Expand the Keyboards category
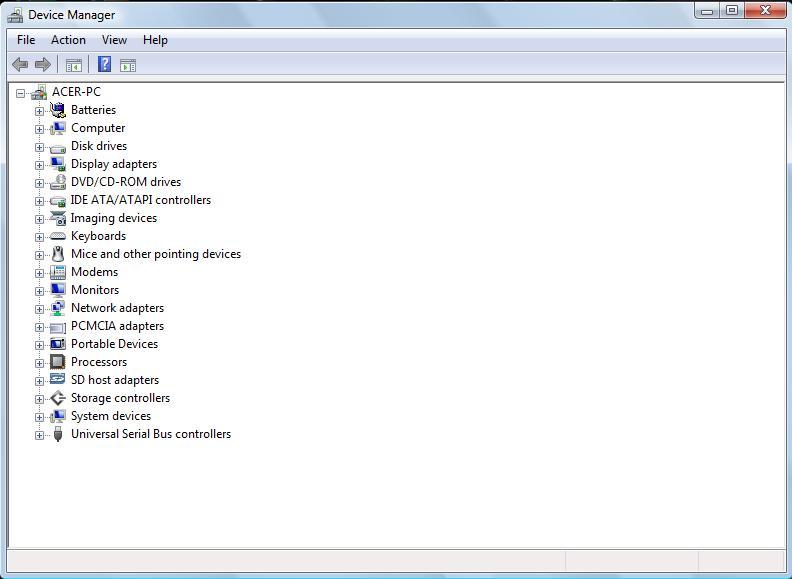792x579 pixels. click(39, 236)
